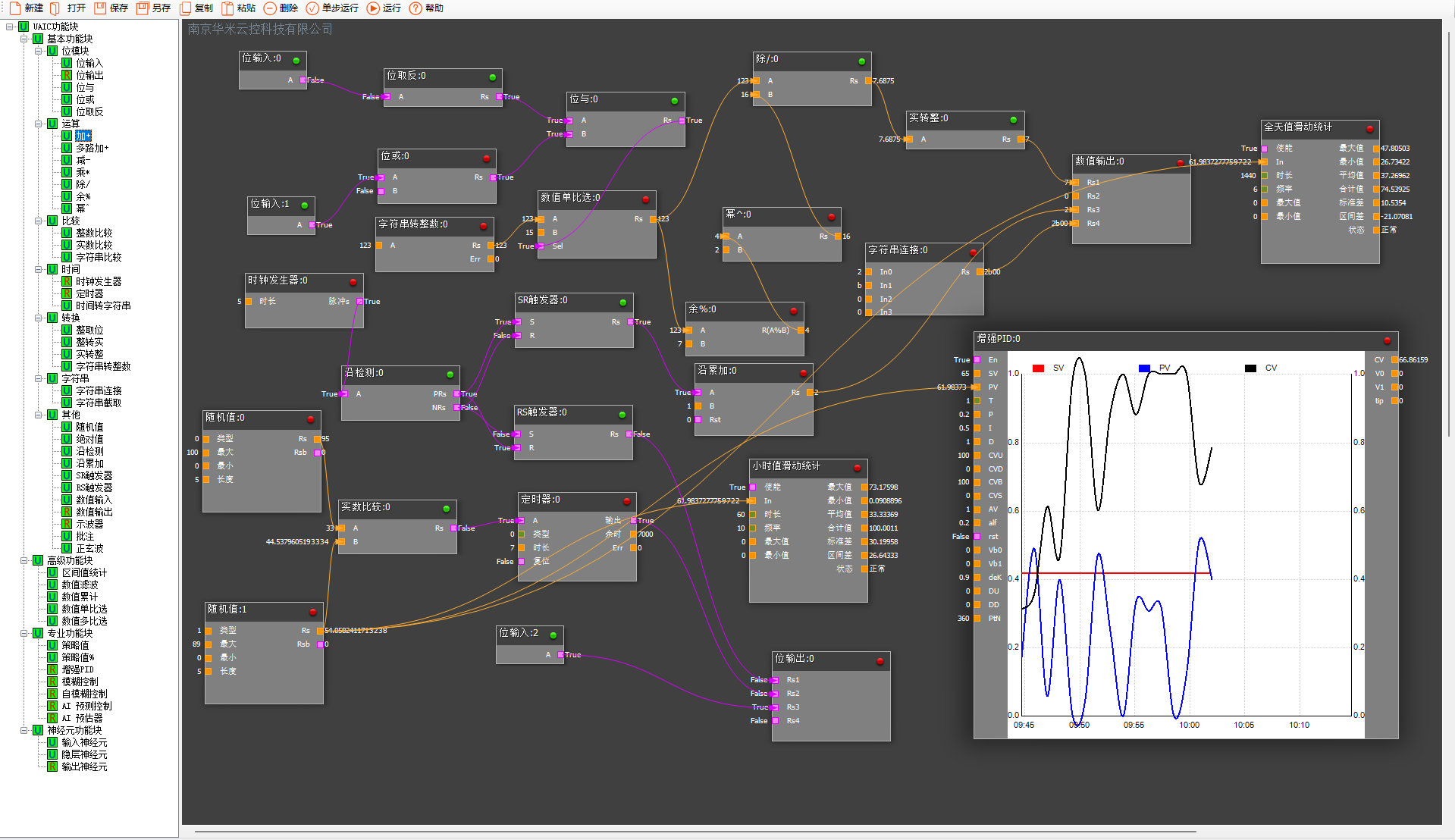Image resolution: width=1455 pixels, height=840 pixels.
Task: Click the 另存 (Save As) icon
Action: coord(143,8)
